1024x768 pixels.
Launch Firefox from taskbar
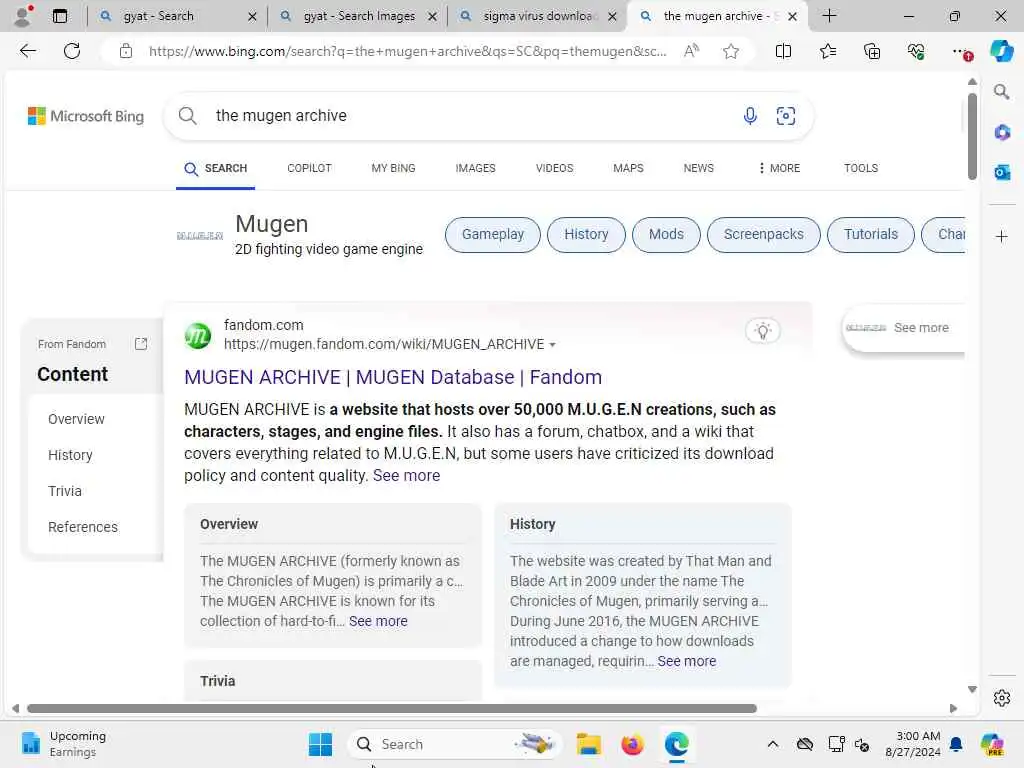(632, 744)
